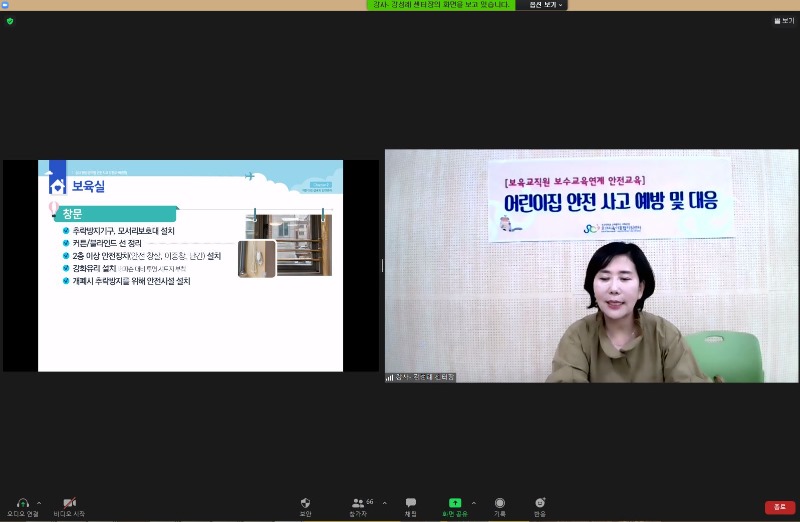This screenshot has width=800, height=522.
Task: Expand share options caret beside Share Screen
Action: click(x=474, y=502)
